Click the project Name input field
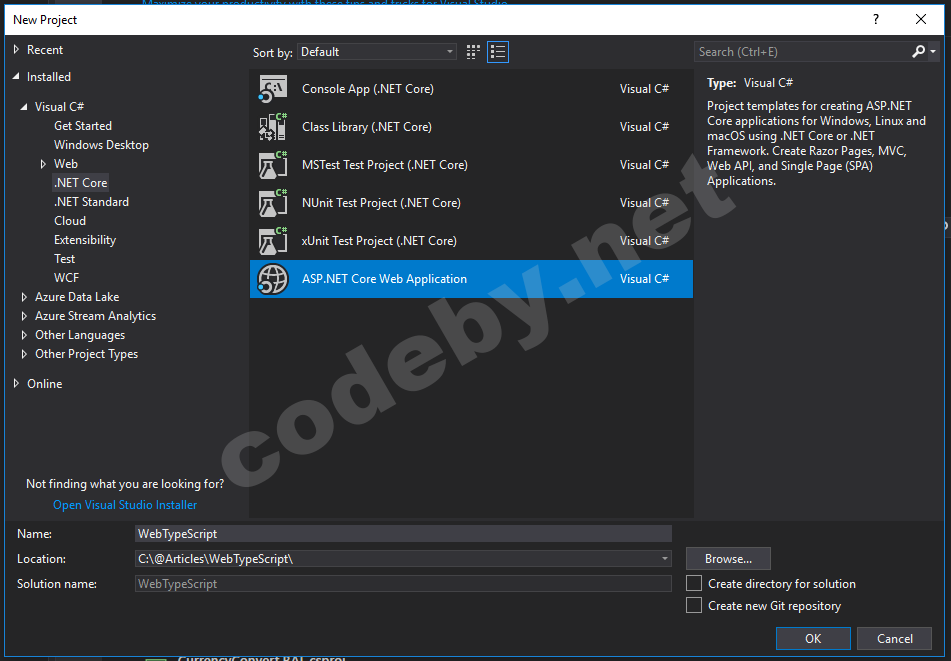951x661 pixels. coord(403,534)
